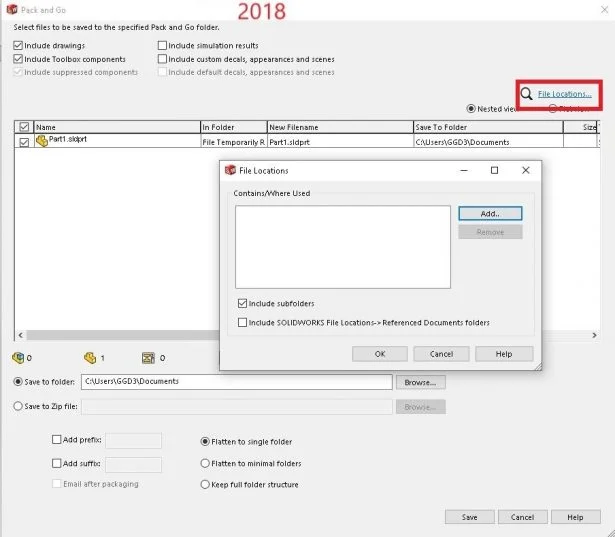The width and height of the screenshot is (615, 537).
Task: Uncheck the Part1.sldprt row checkbox
Action: pyautogui.click(x=24, y=142)
